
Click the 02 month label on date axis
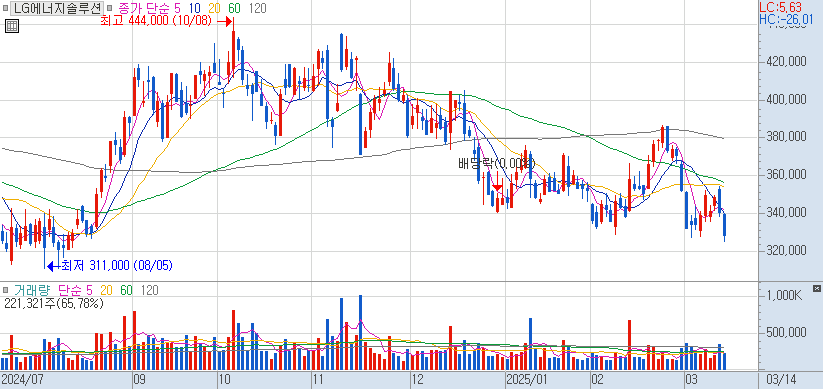point(597,379)
